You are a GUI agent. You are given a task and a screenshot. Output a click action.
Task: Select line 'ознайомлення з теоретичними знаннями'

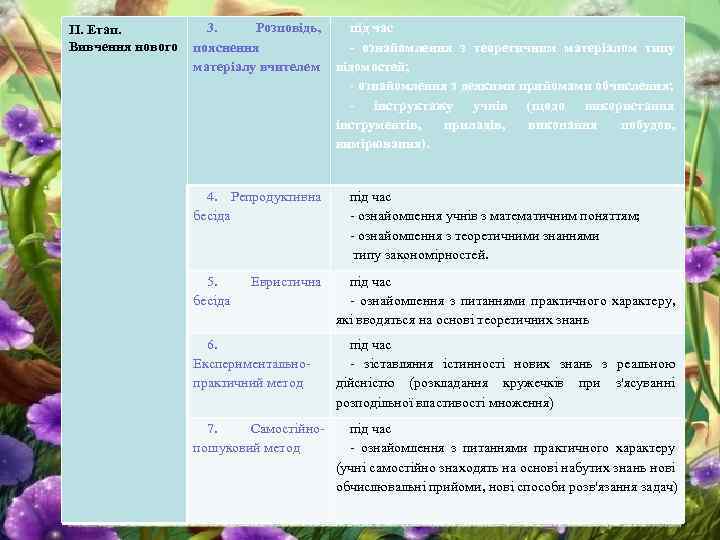(x=478, y=236)
